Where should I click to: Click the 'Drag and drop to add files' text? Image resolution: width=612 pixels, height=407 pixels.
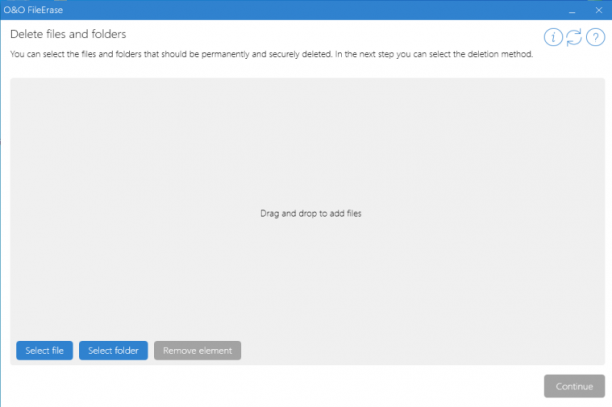click(x=311, y=213)
